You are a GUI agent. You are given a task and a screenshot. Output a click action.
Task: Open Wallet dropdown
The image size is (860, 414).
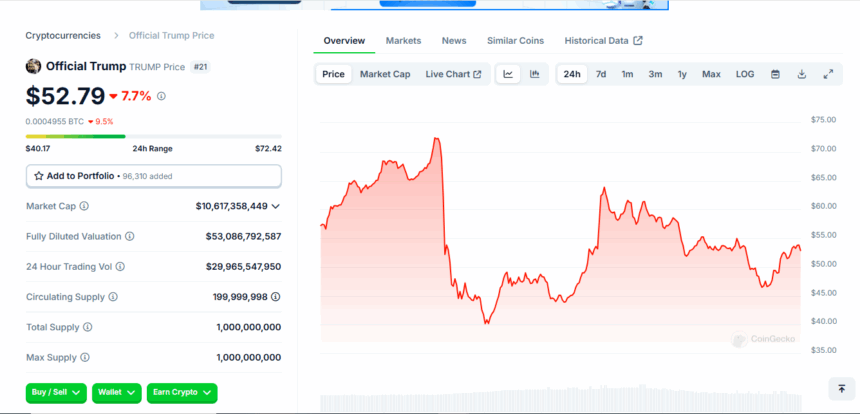tap(117, 393)
